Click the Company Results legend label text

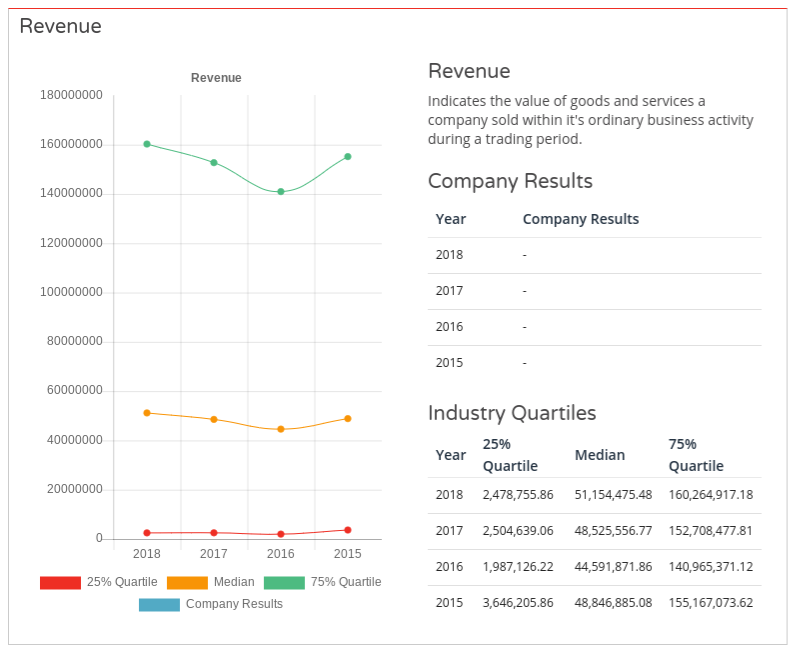(234, 604)
